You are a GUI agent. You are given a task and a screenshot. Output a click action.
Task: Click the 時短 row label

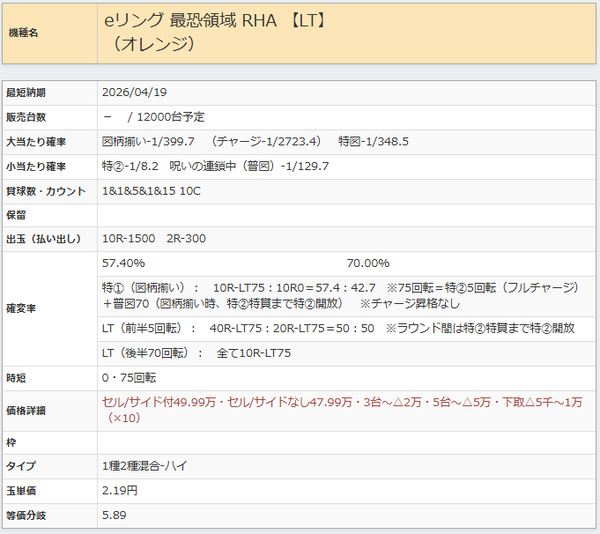coord(16,378)
